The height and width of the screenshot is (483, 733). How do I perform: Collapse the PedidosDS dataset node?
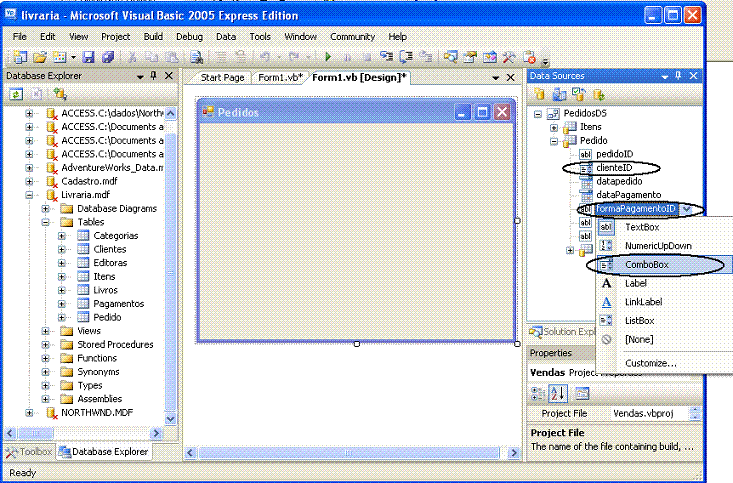[x=538, y=114]
